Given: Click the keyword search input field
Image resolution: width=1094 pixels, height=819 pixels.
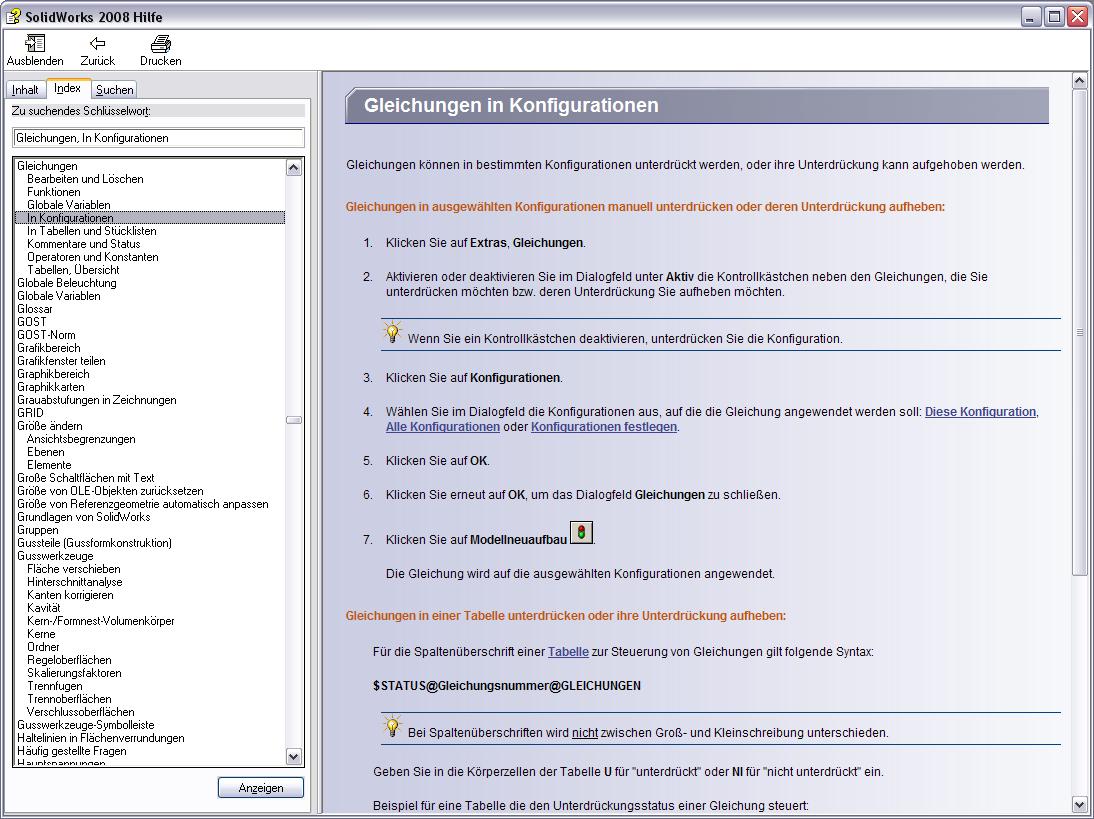Looking at the screenshot, I should [158, 138].
